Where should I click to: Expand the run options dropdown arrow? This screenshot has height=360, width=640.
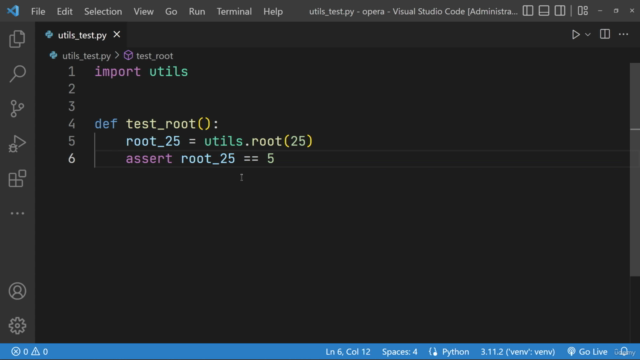pyautogui.click(x=588, y=35)
